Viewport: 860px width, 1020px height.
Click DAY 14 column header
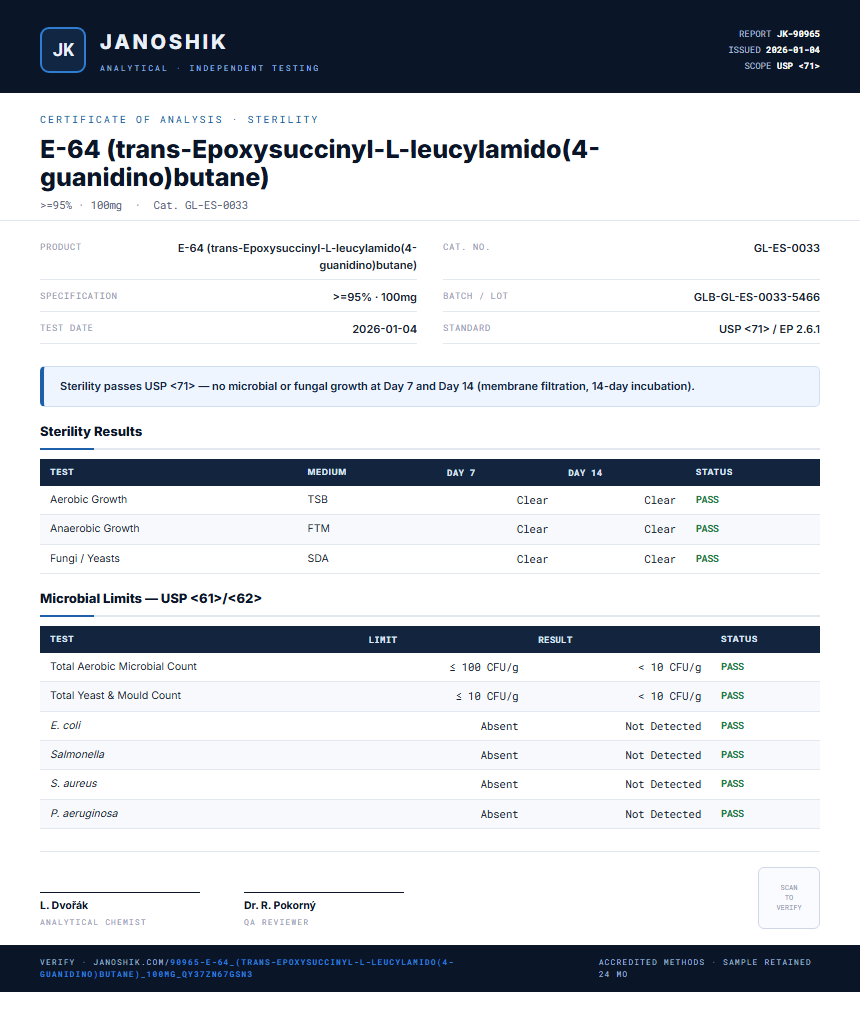(585, 473)
